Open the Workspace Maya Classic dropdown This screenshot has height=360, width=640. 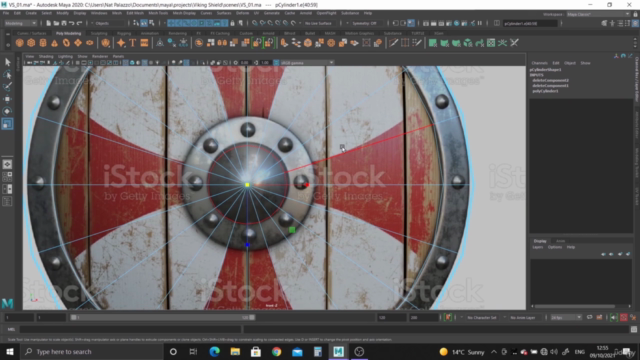click(x=598, y=14)
